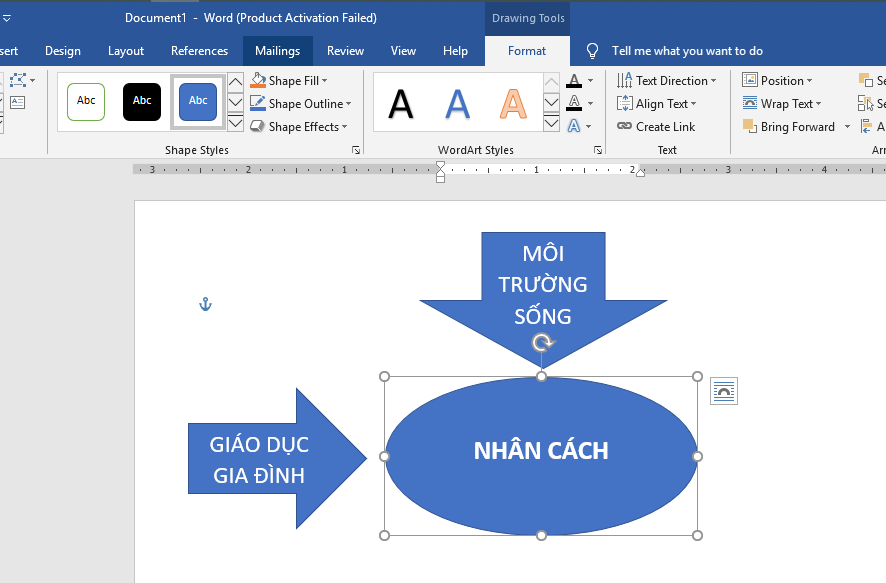Apply the blue WordArt style A
The width and height of the screenshot is (886, 583).
tap(457, 105)
